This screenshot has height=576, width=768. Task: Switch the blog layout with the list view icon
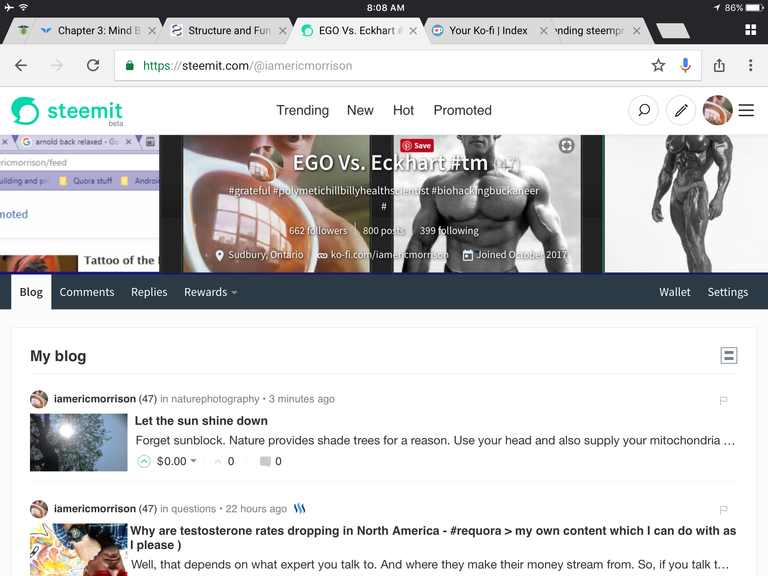point(728,356)
